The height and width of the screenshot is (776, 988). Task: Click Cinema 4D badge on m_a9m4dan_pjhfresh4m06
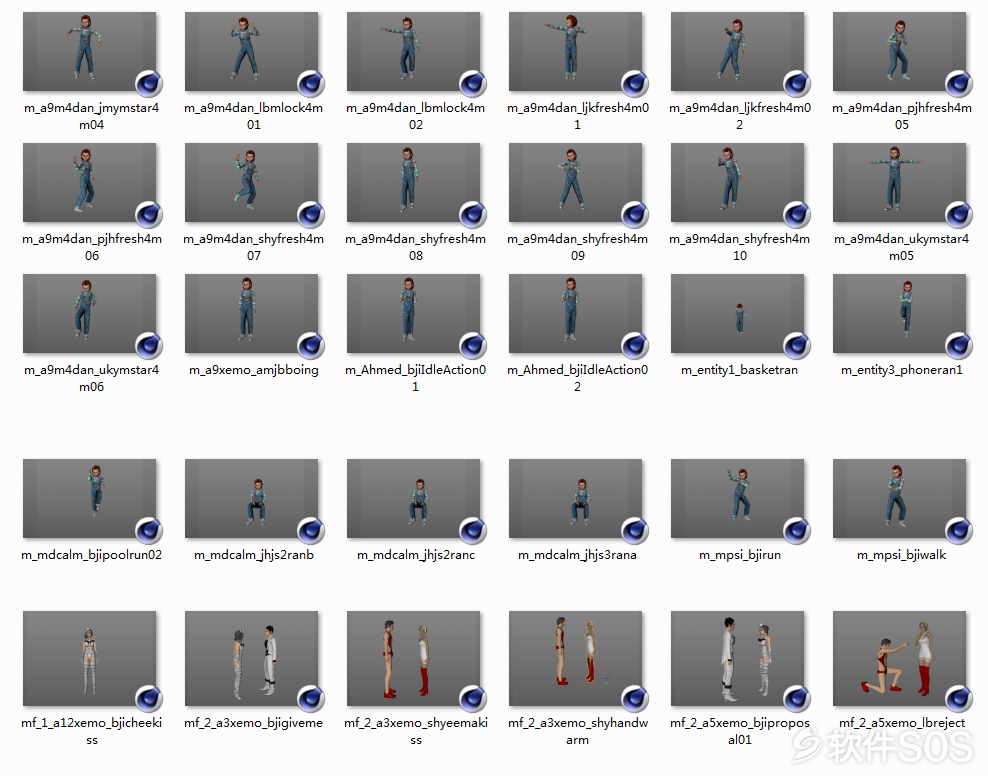pos(149,215)
